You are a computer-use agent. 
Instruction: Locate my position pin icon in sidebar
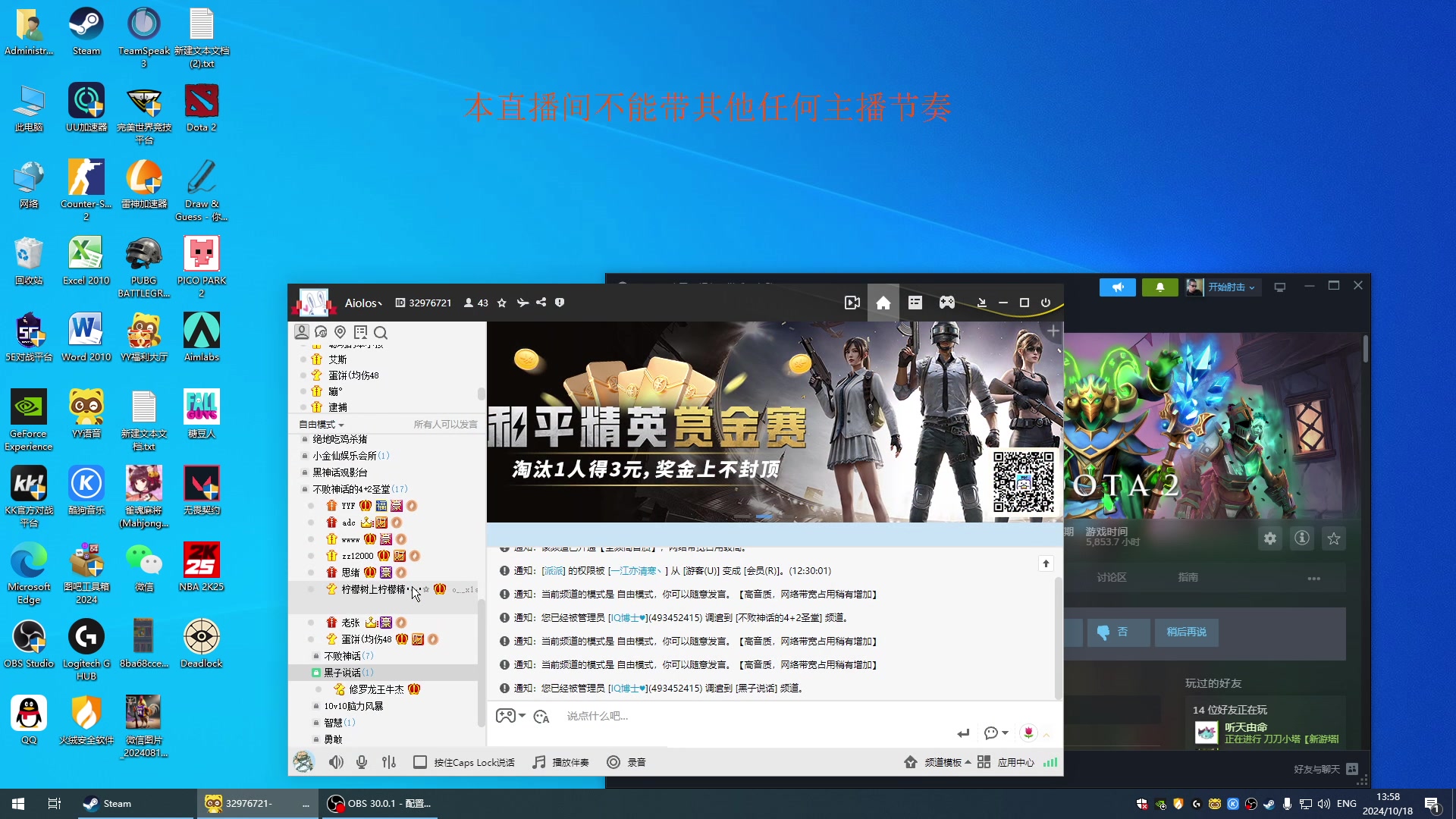coord(340,332)
